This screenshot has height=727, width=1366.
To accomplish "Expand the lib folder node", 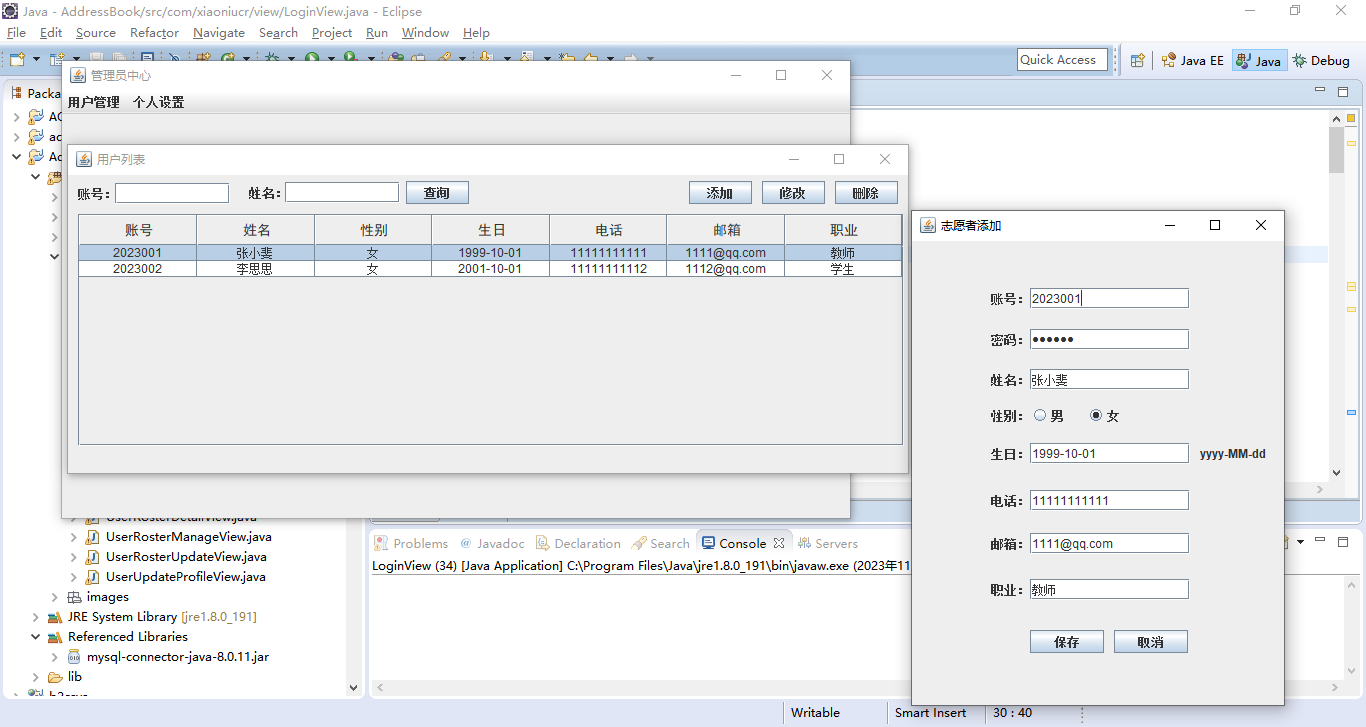I will pyautogui.click(x=36, y=677).
